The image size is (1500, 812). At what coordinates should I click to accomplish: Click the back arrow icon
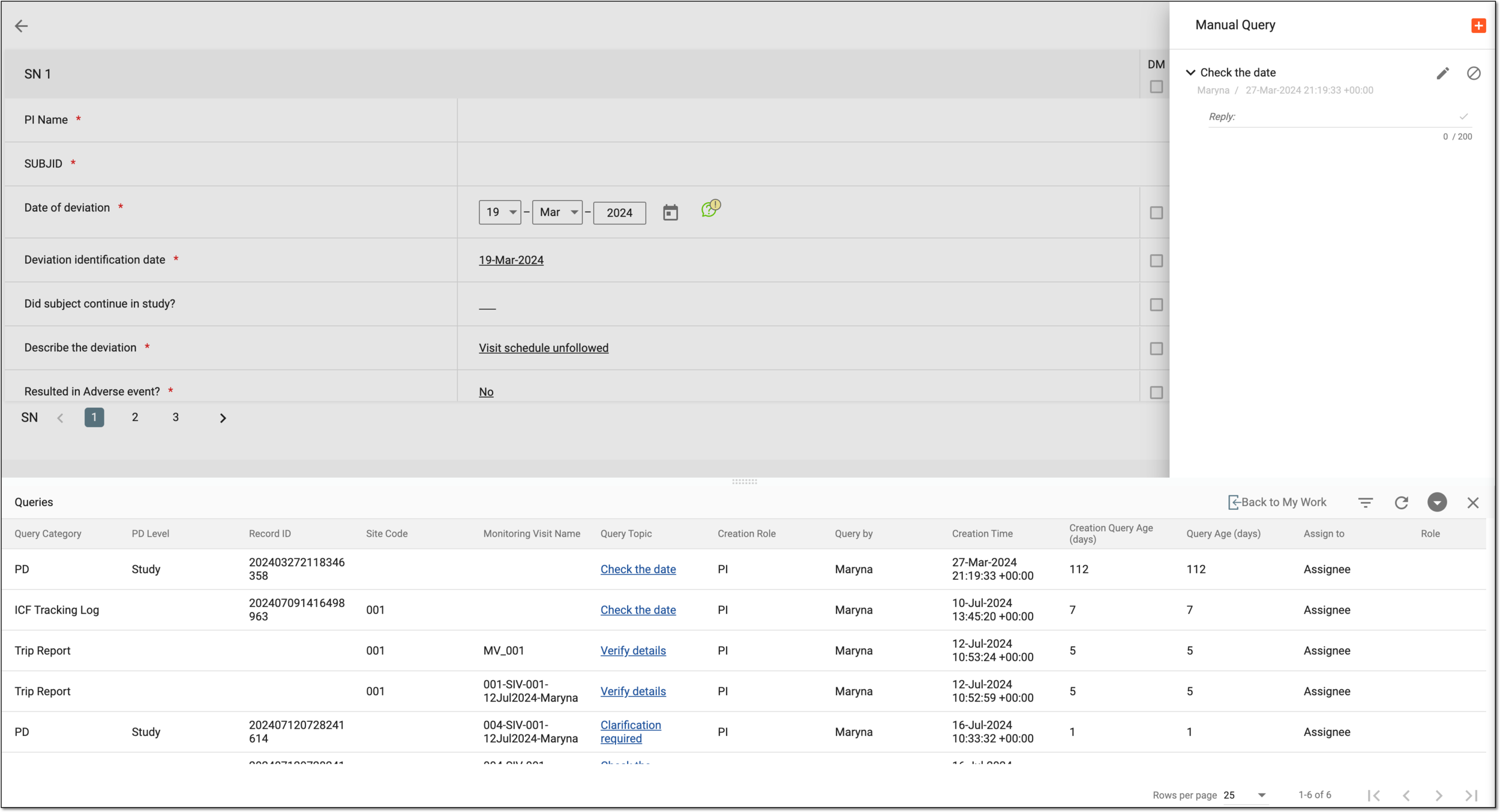click(x=22, y=26)
